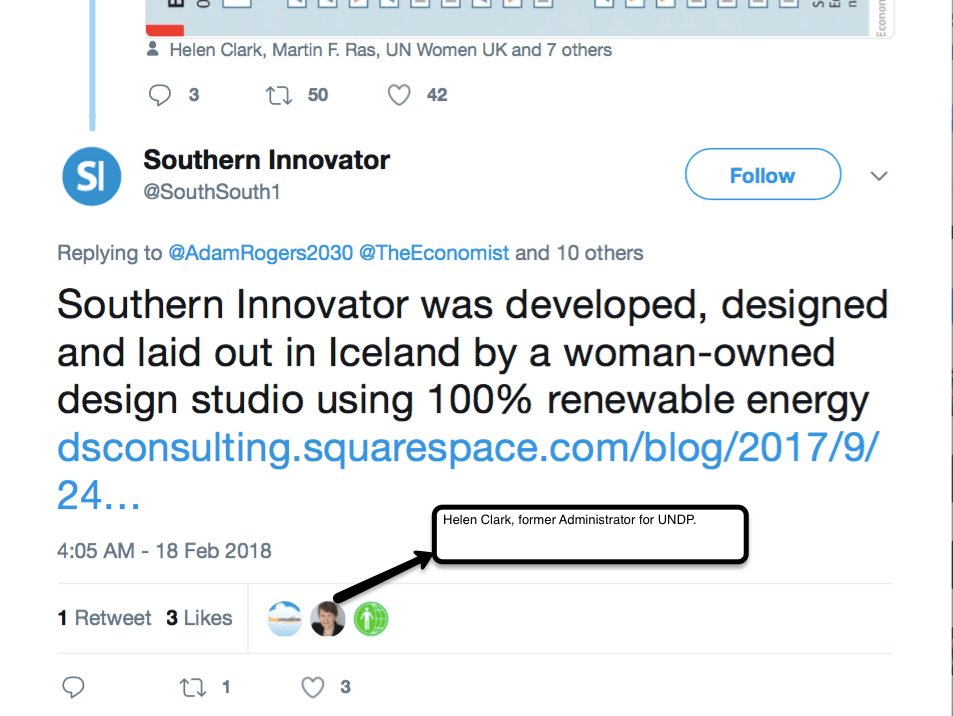The image size is (953, 716).
Task: Open Southern Innovator profile avatar
Action: [91, 176]
